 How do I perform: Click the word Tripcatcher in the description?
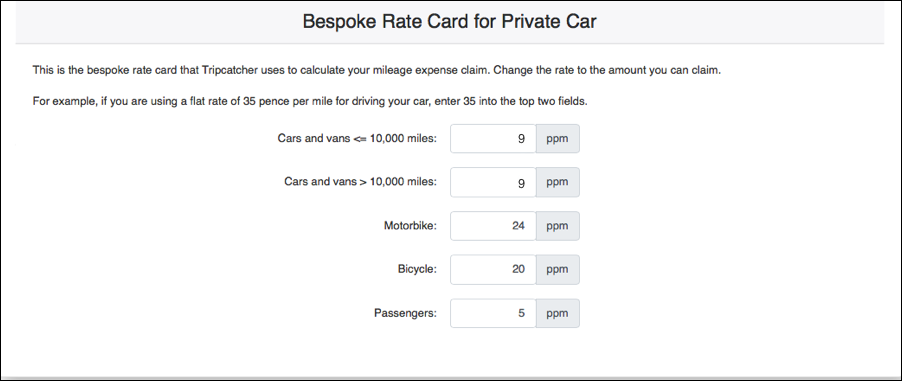228,70
